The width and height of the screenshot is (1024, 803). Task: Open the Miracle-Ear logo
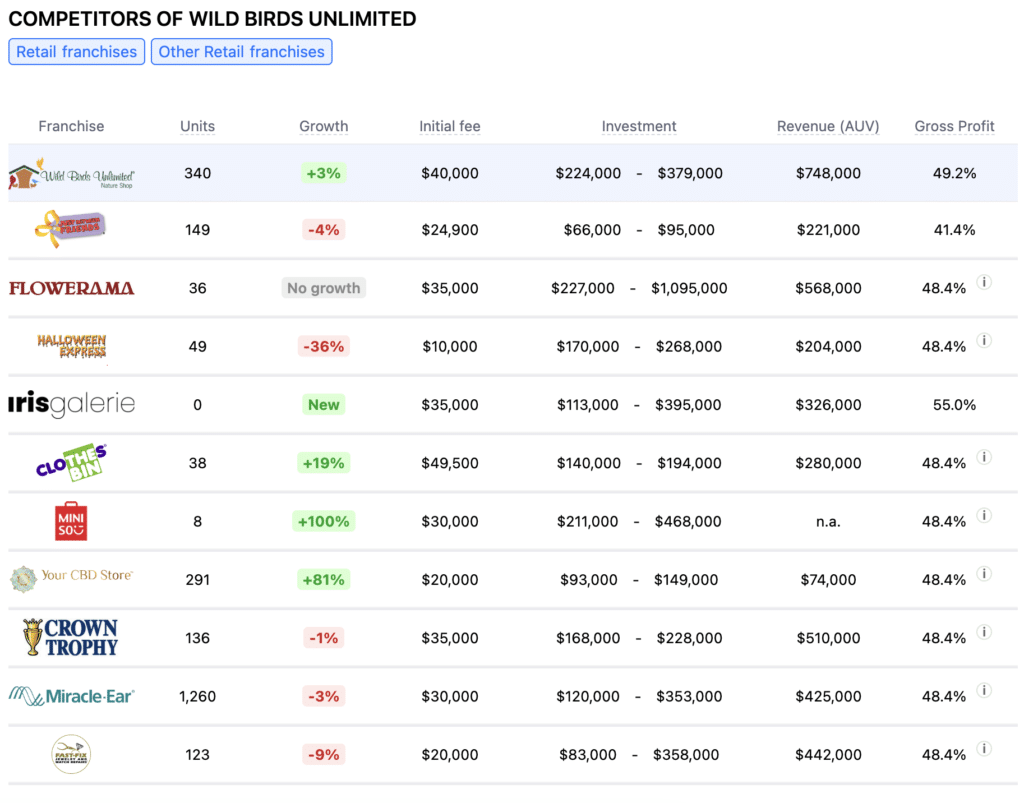[71, 696]
